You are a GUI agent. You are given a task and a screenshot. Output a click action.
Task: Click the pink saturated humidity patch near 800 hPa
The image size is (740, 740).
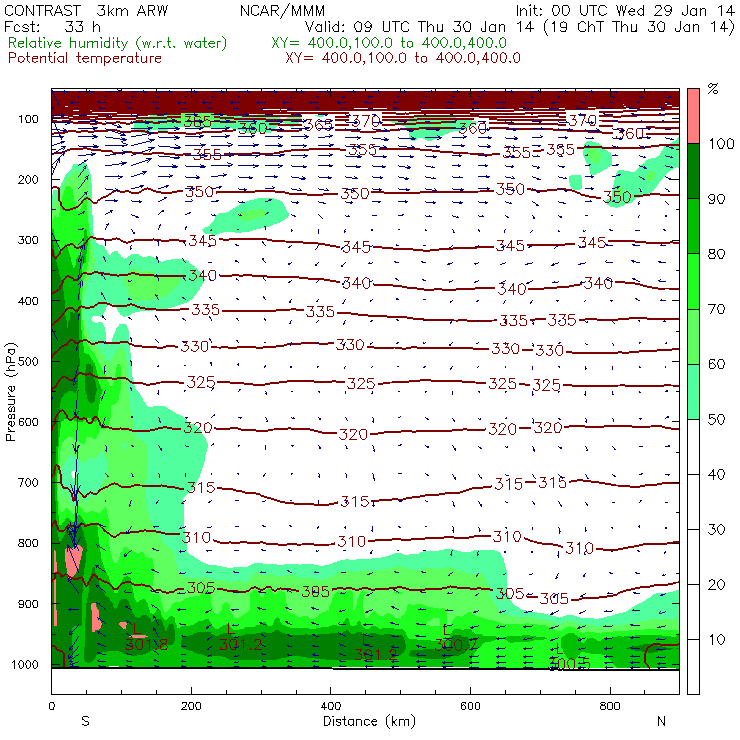pos(74,560)
